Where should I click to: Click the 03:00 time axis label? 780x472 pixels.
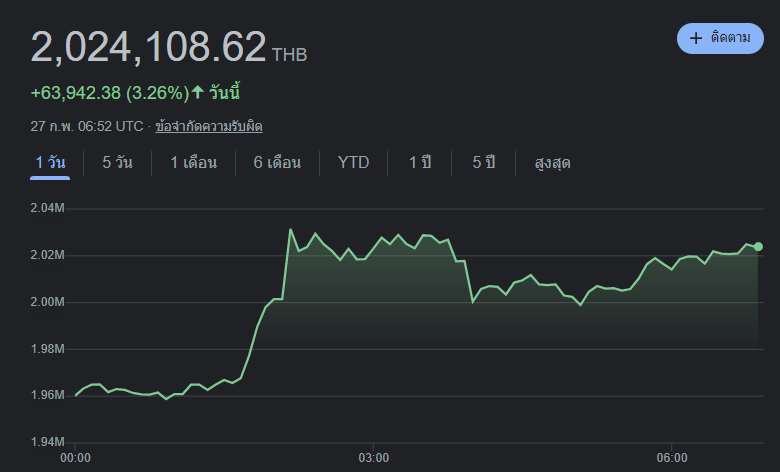[374, 458]
